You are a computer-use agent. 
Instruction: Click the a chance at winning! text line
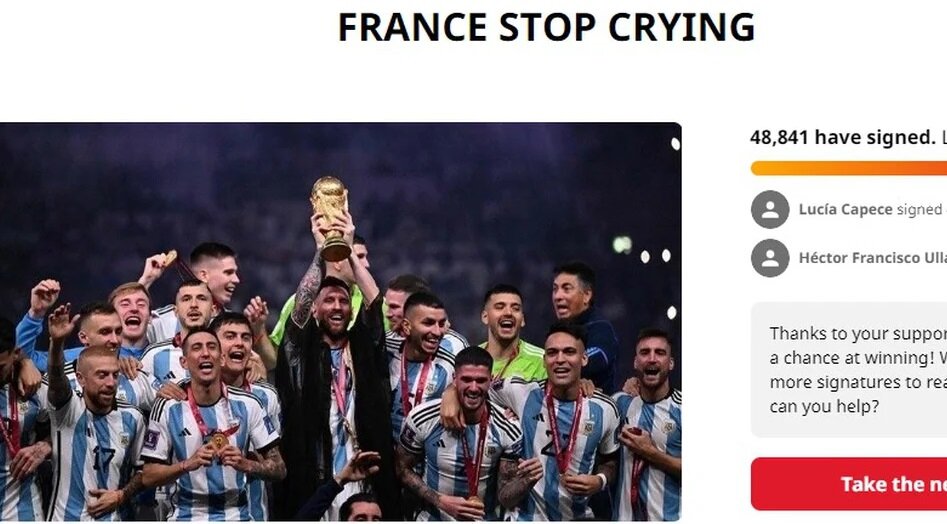coord(858,357)
